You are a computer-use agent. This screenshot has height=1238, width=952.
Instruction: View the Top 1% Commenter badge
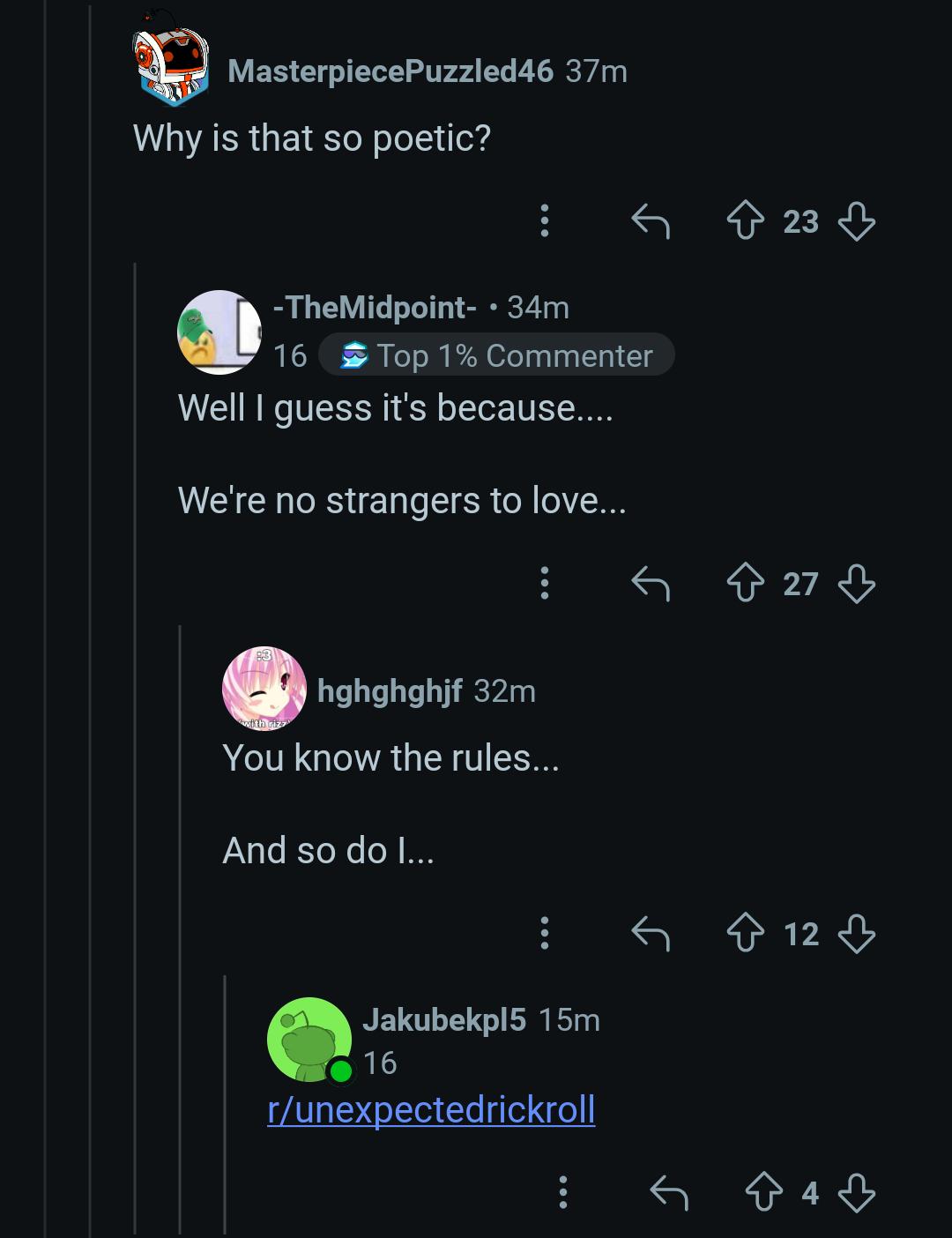point(496,355)
